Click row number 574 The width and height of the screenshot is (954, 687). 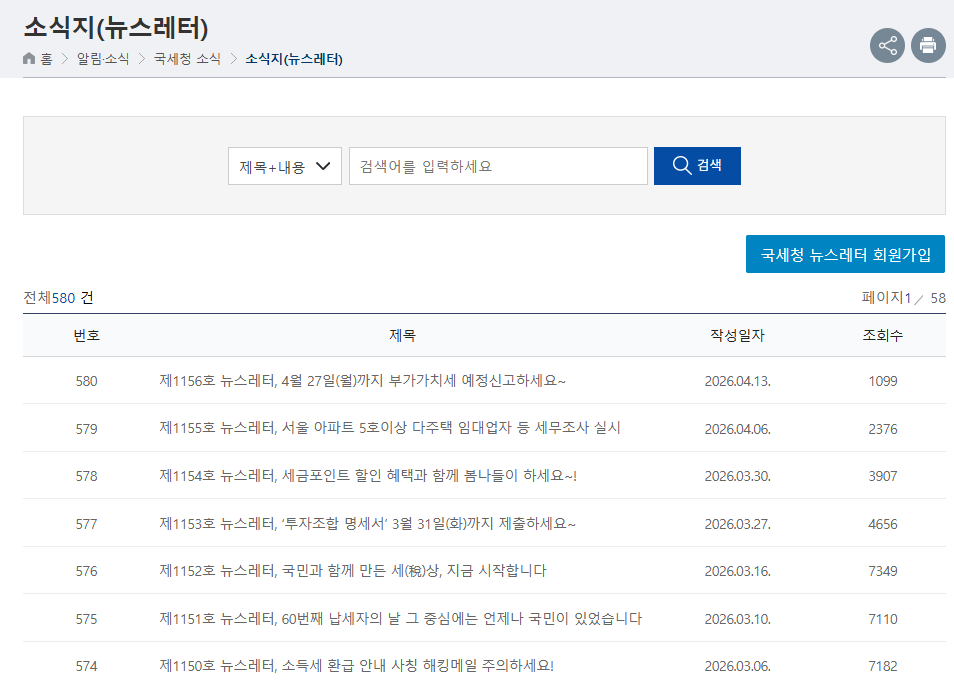[x=86, y=666]
